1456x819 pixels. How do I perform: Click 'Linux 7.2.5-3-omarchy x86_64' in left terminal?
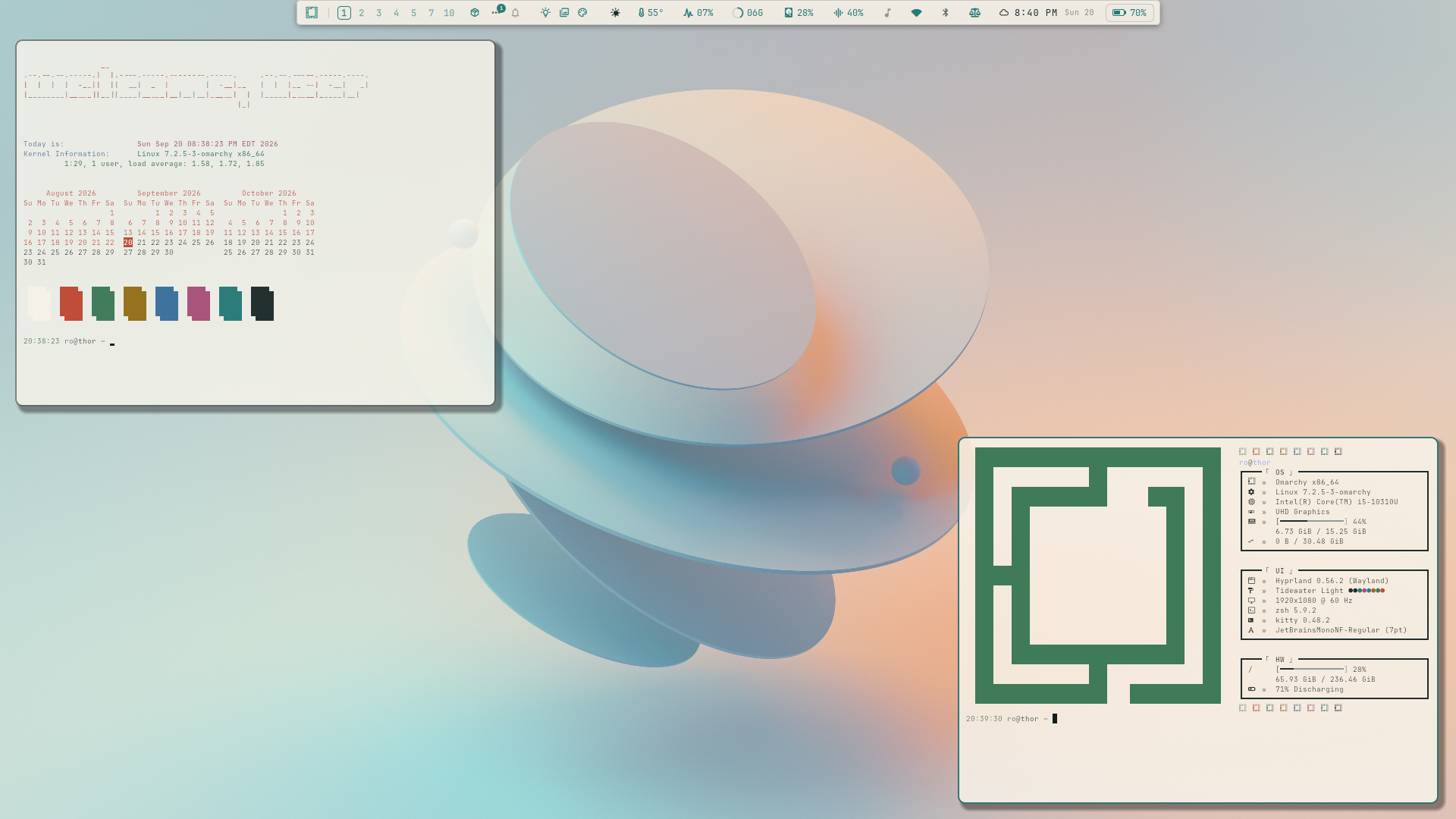click(201, 154)
